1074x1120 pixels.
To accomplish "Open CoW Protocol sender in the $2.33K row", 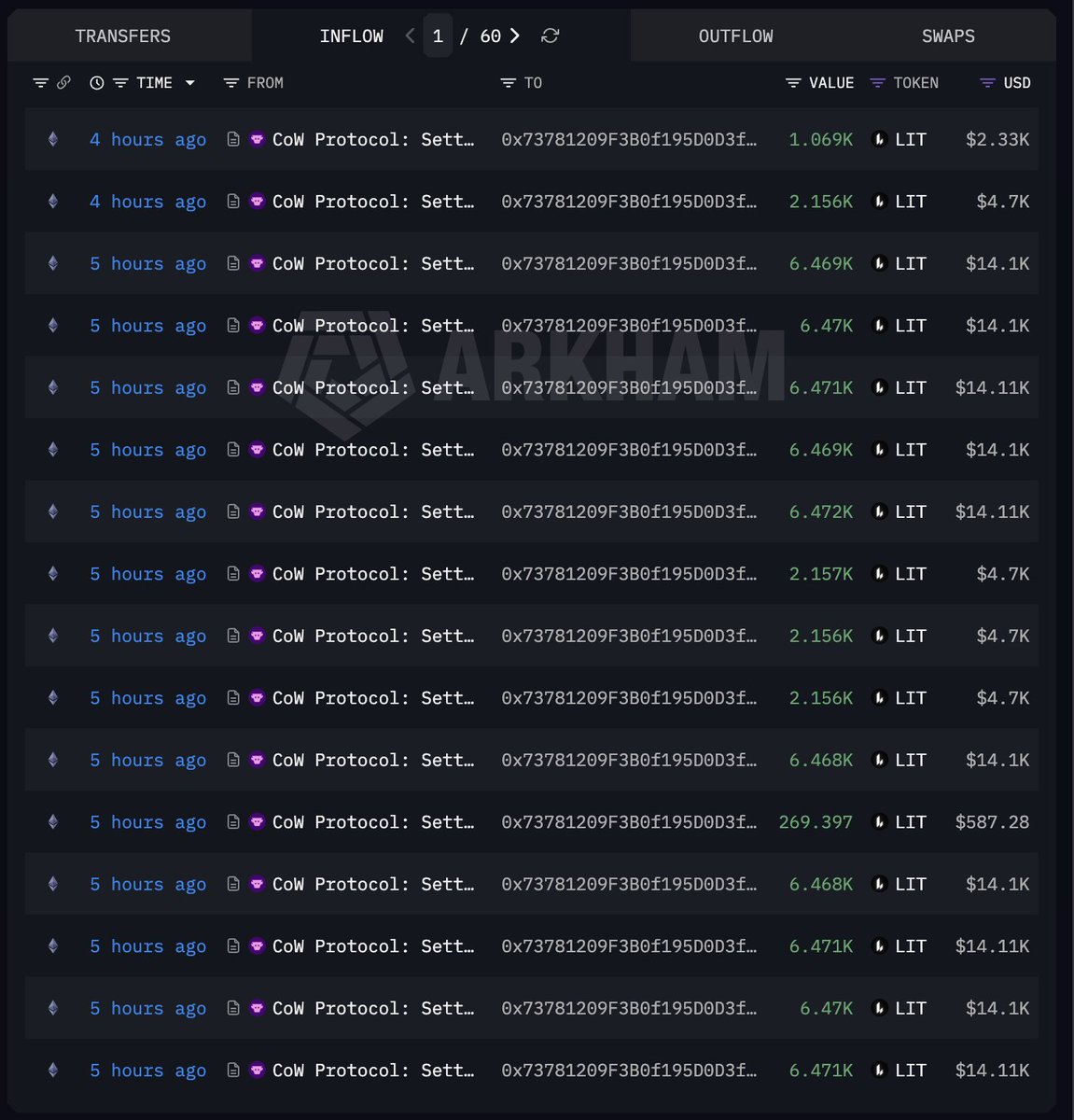I will [373, 139].
